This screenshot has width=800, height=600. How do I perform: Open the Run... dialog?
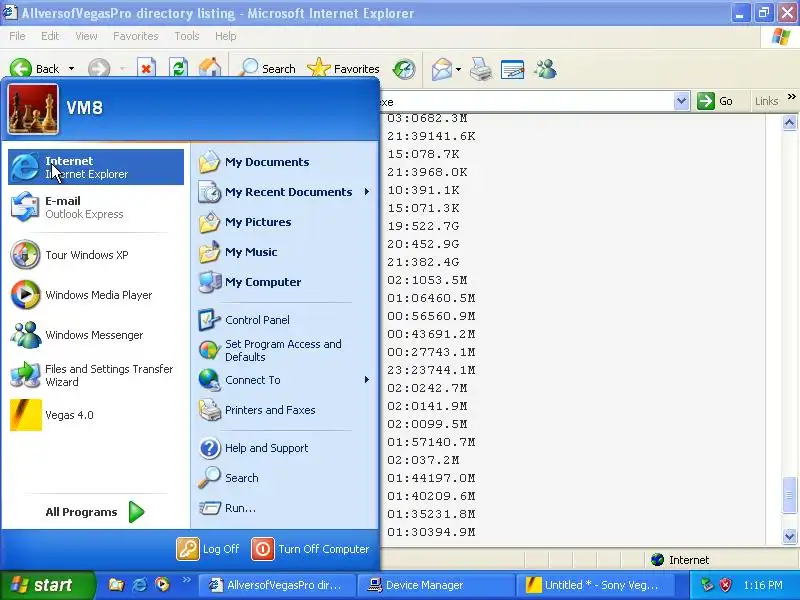(x=284, y=508)
